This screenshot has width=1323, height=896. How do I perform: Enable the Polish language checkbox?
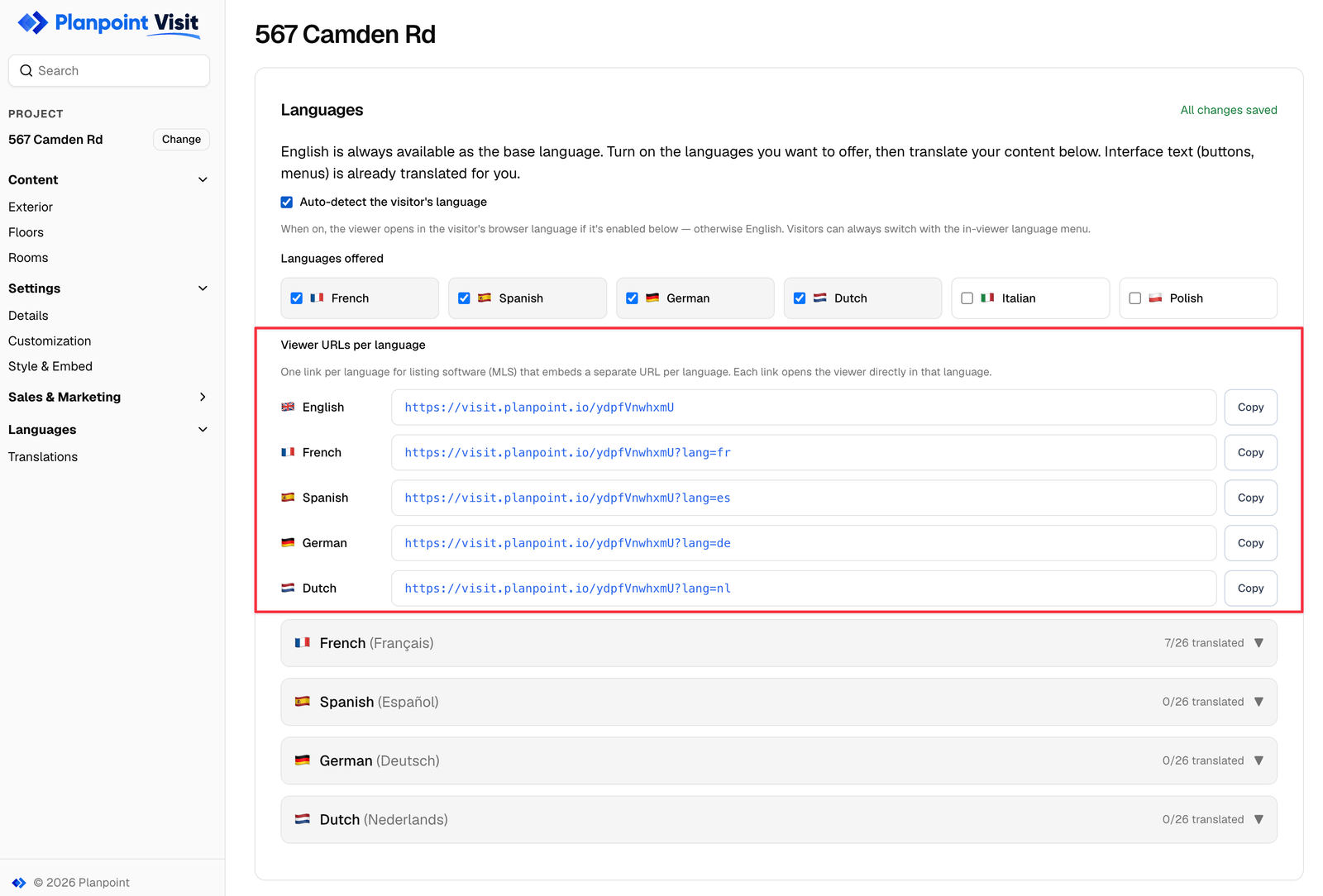pyautogui.click(x=1134, y=298)
